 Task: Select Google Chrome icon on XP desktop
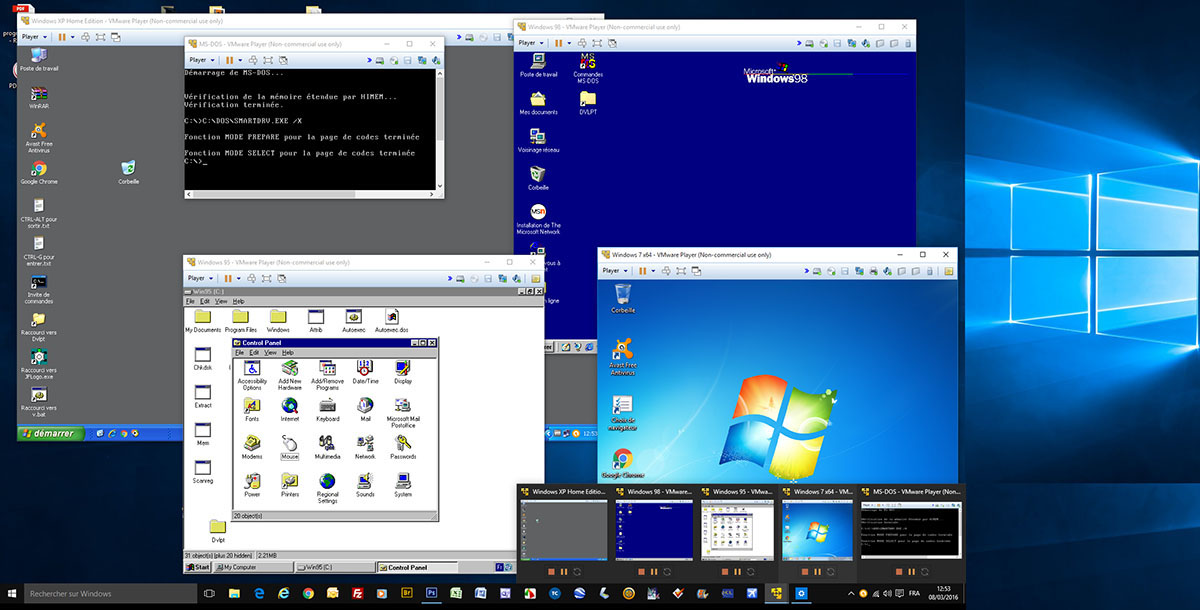point(39,173)
